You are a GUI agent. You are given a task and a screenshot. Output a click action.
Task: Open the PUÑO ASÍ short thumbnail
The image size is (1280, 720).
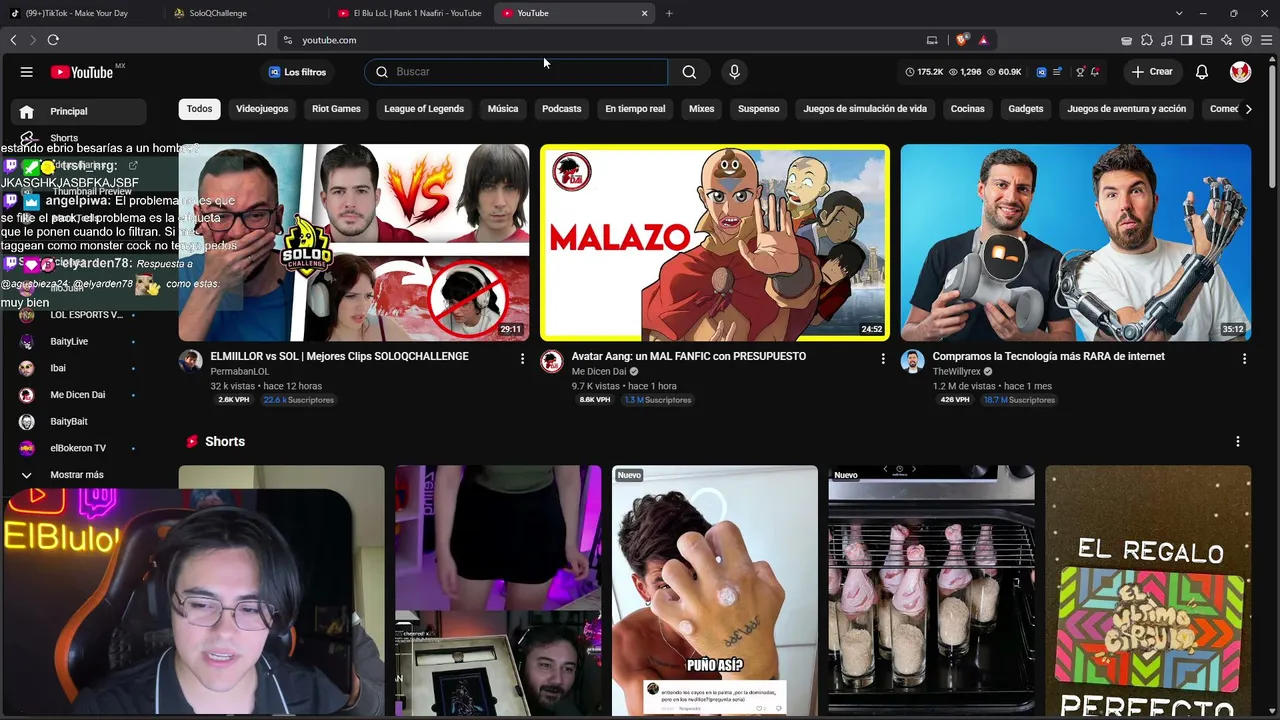pyautogui.click(x=715, y=591)
